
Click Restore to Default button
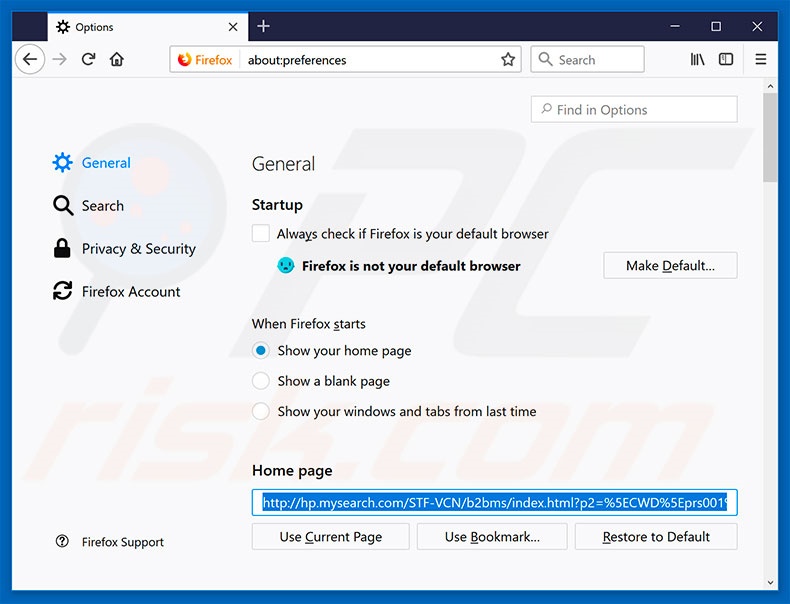(656, 537)
